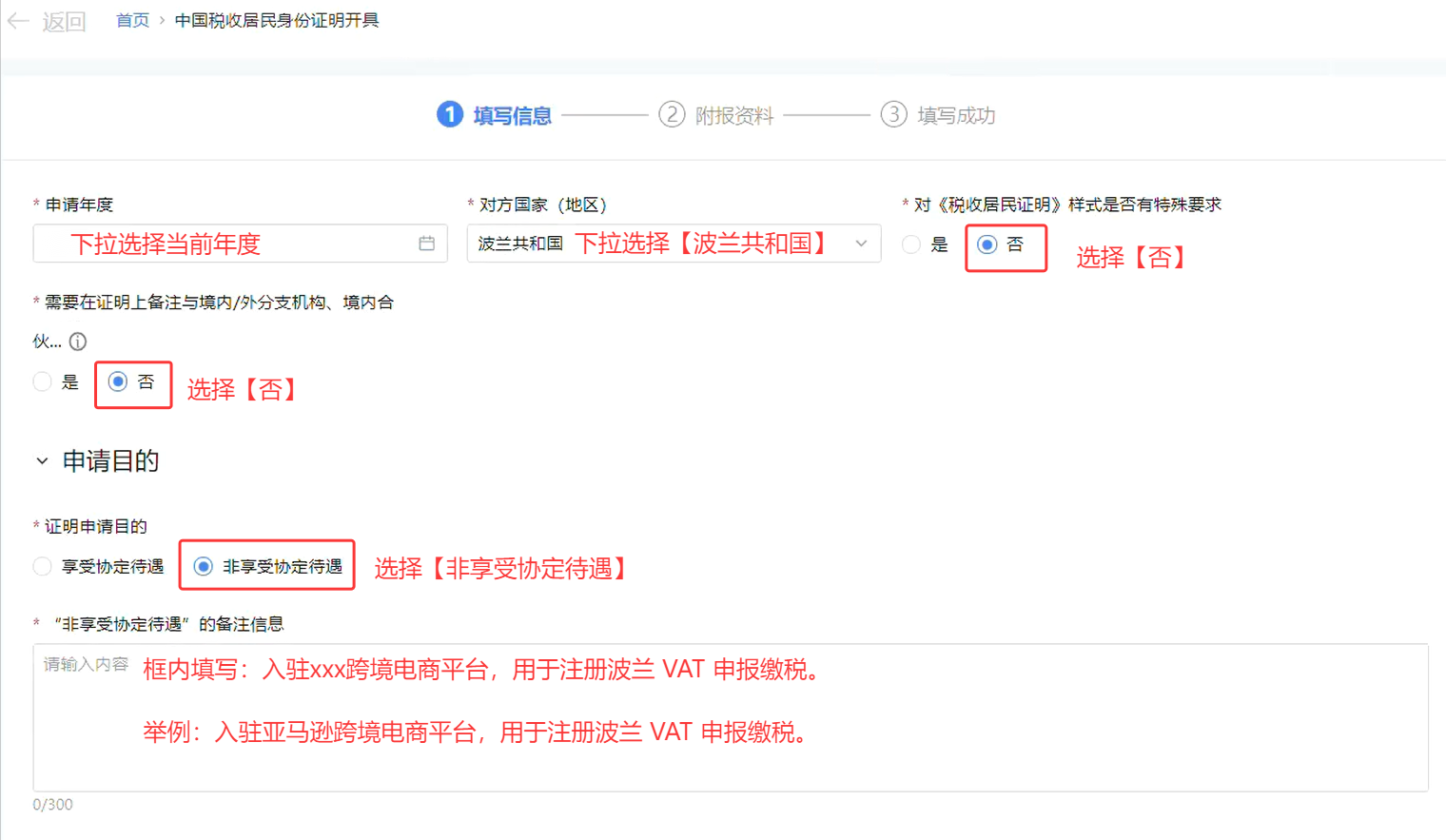The height and width of the screenshot is (840, 1446).
Task: Click step 1 circle icon 填写信息
Action: point(449,115)
